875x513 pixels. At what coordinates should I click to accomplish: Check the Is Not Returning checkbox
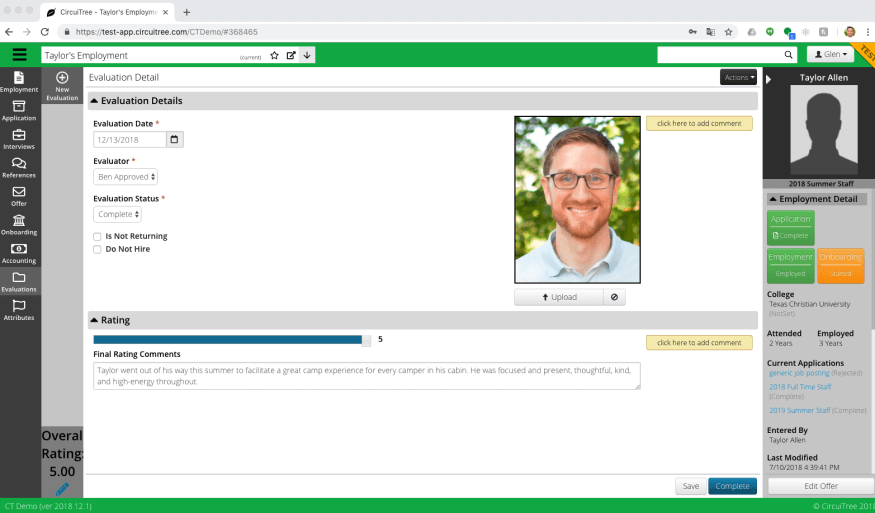point(97,237)
